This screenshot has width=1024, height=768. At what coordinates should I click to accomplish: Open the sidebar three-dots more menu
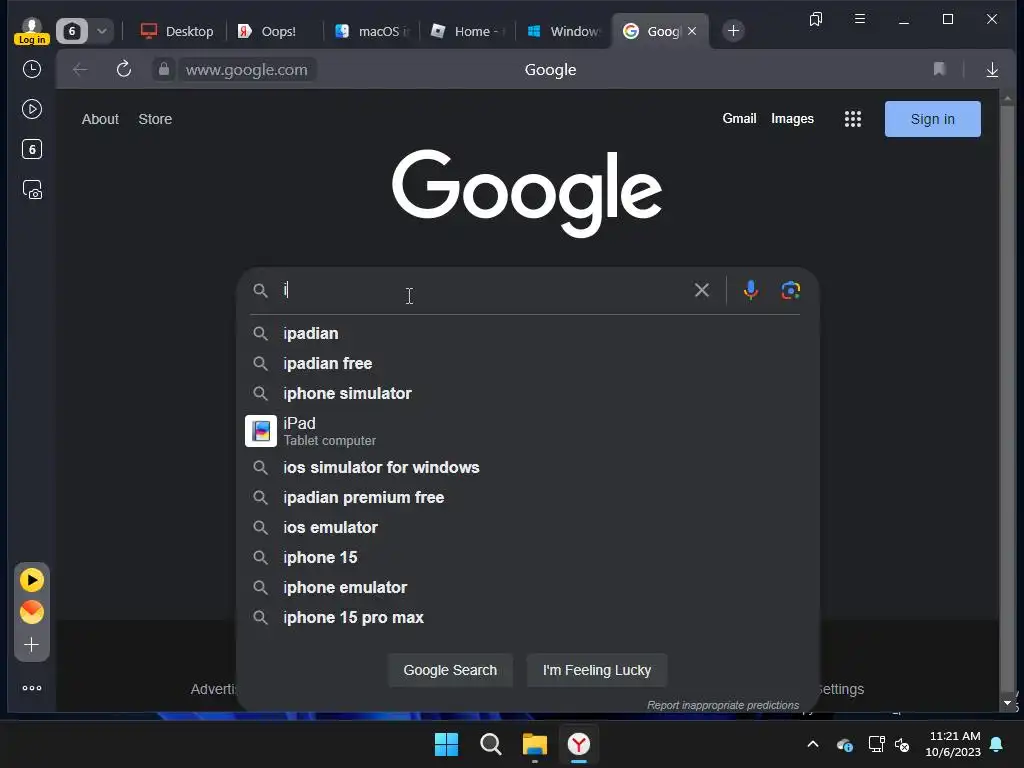click(31, 688)
